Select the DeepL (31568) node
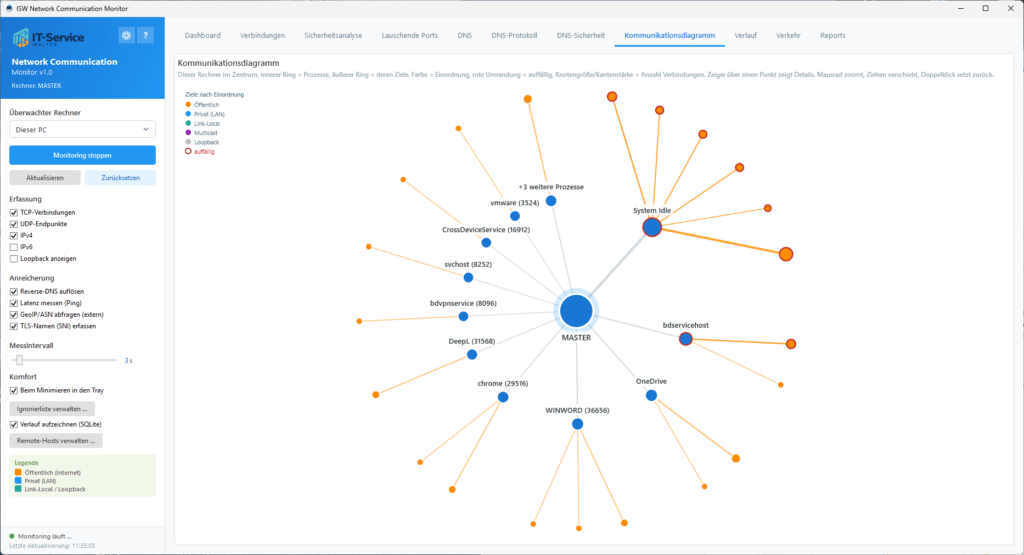Image resolution: width=1024 pixels, height=555 pixels. pyautogui.click(x=472, y=355)
